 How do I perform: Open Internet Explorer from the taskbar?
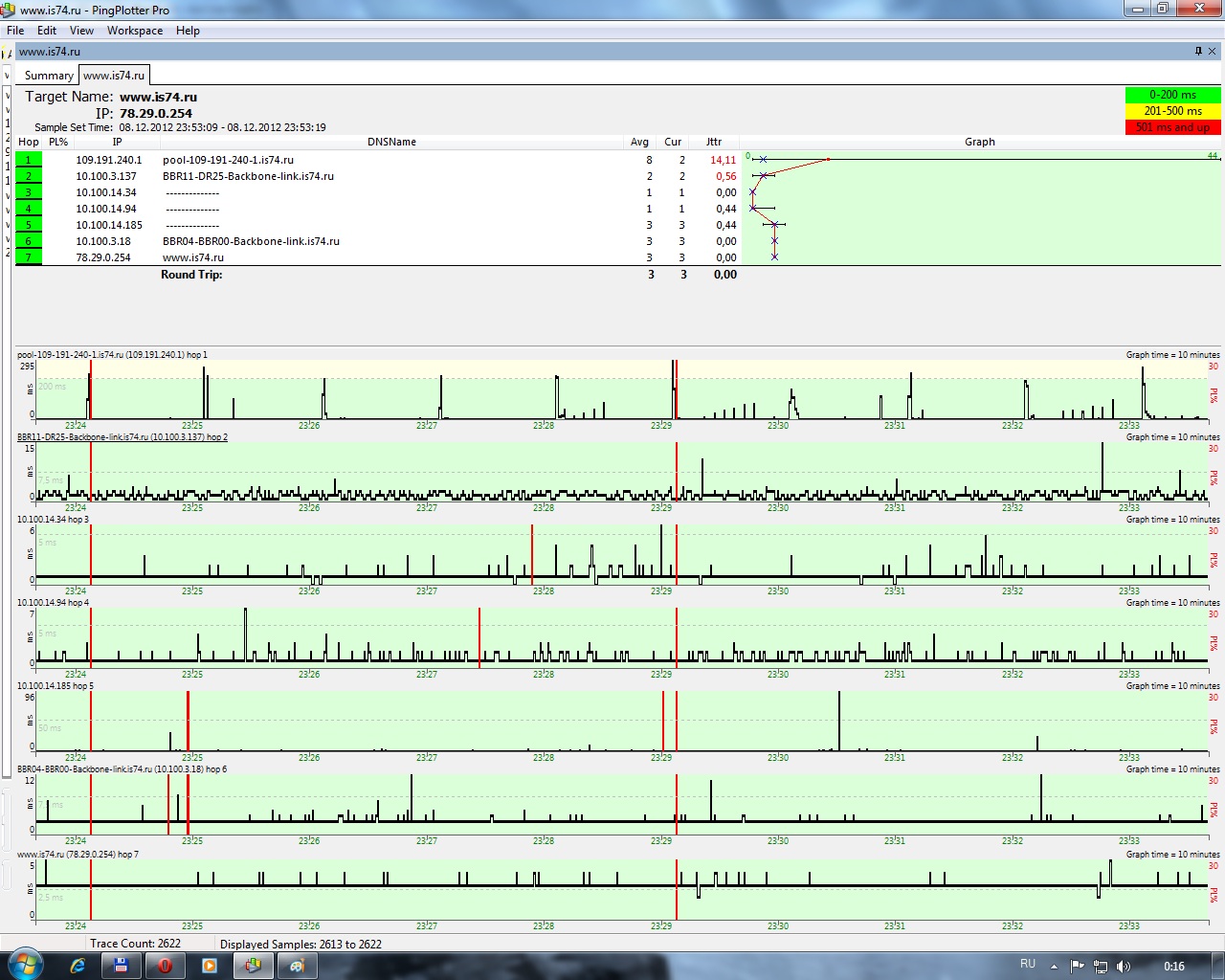pos(78,966)
